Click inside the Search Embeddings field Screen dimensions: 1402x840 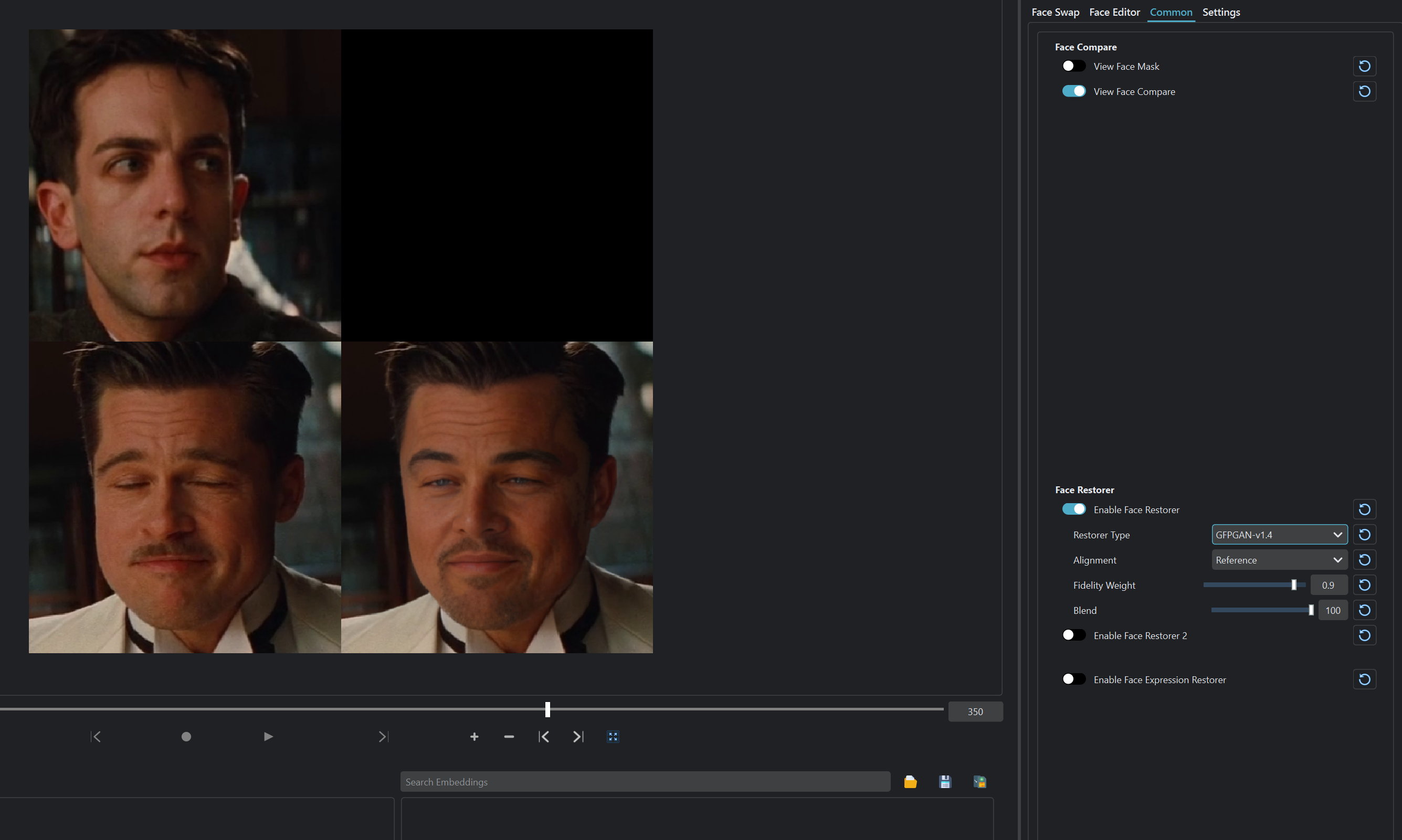tap(645, 781)
